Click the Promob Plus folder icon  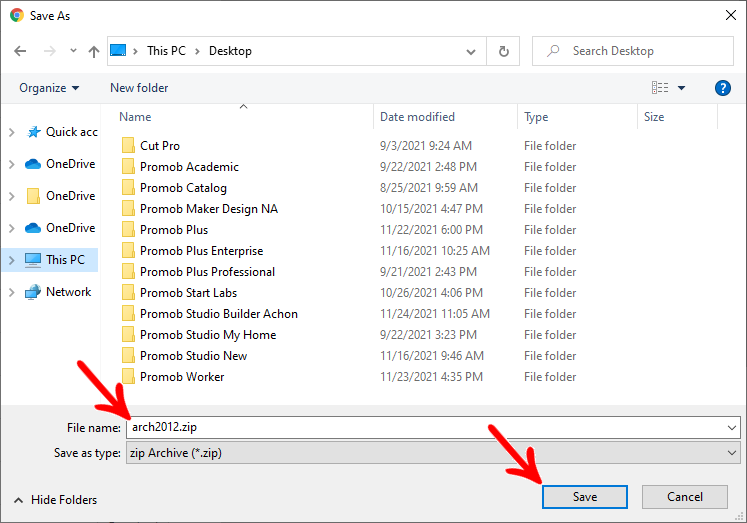(x=128, y=229)
